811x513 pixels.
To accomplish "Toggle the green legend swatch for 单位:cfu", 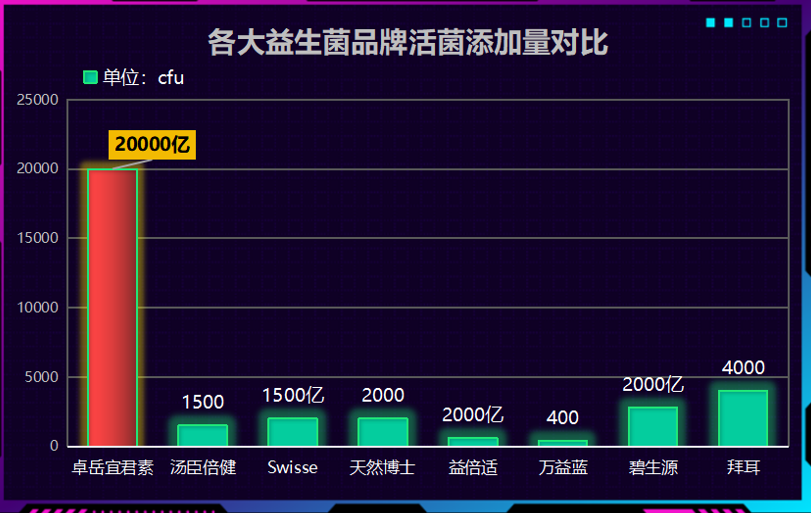I will point(90,78).
